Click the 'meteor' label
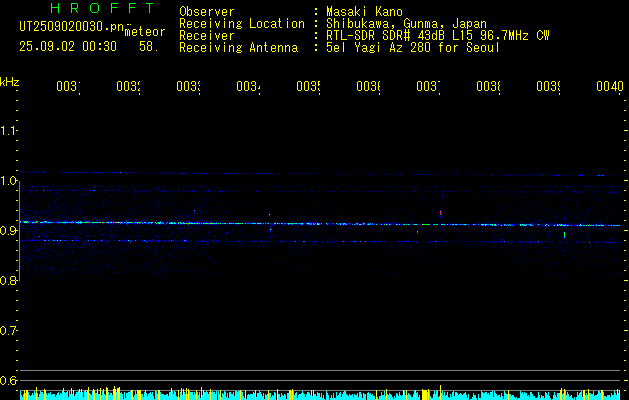Image resolution: width=629 pixels, height=400 pixels. [x=145, y=32]
